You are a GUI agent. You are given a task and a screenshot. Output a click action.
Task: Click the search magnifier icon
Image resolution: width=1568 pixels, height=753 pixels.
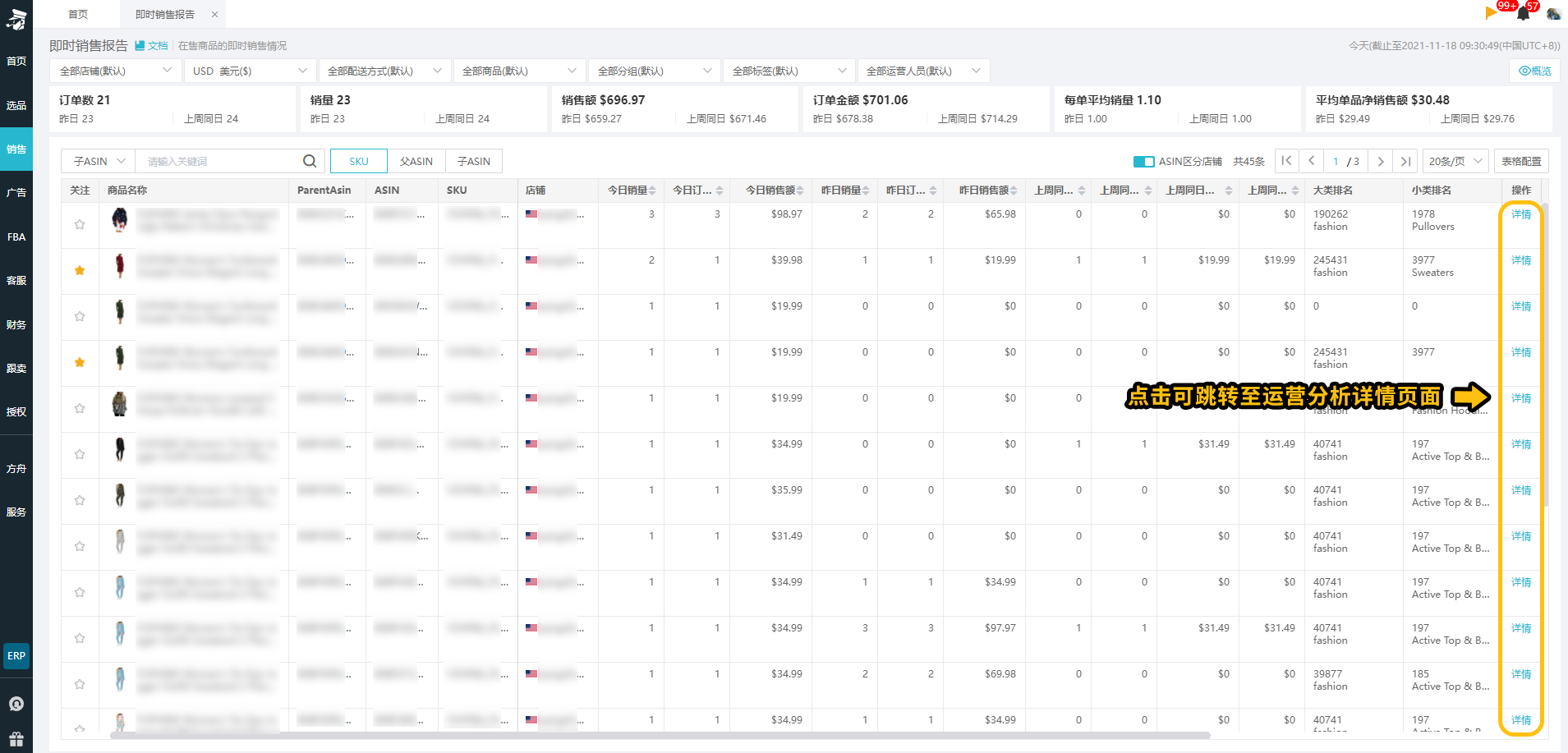click(310, 161)
